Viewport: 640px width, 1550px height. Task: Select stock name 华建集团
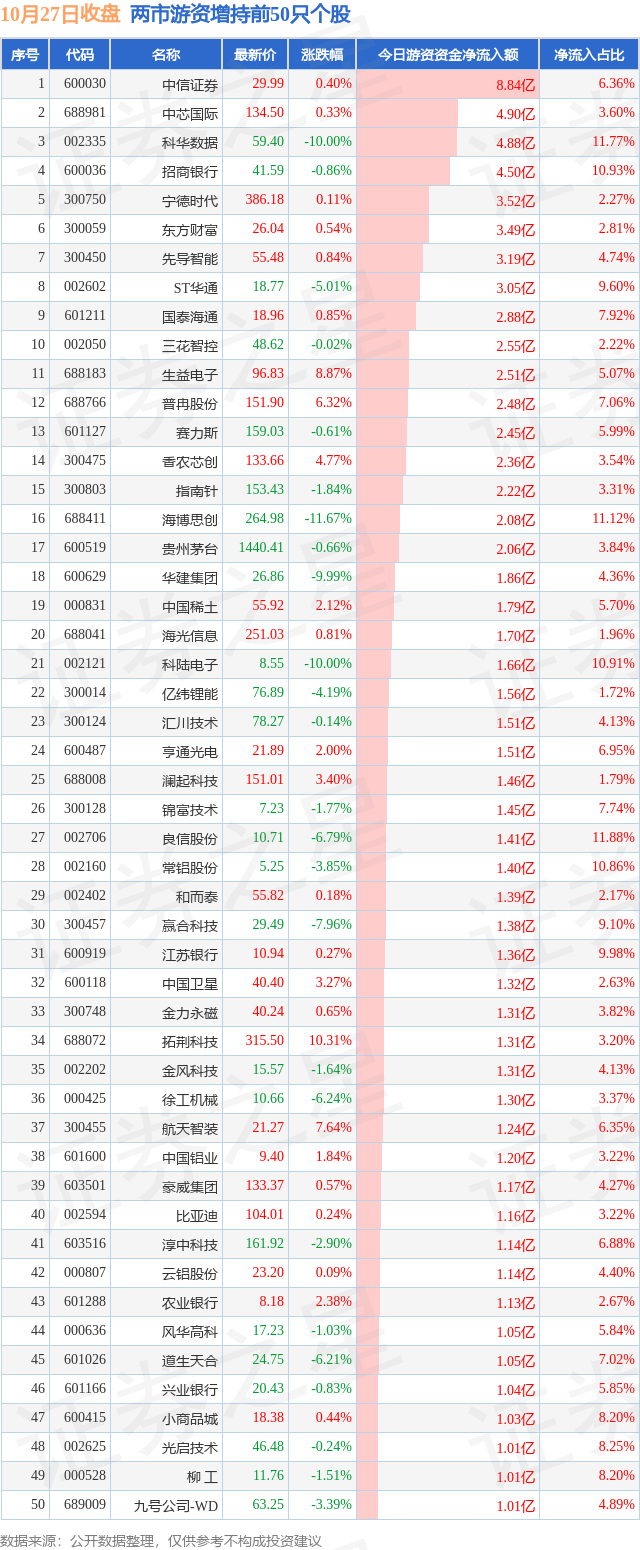pos(190,577)
